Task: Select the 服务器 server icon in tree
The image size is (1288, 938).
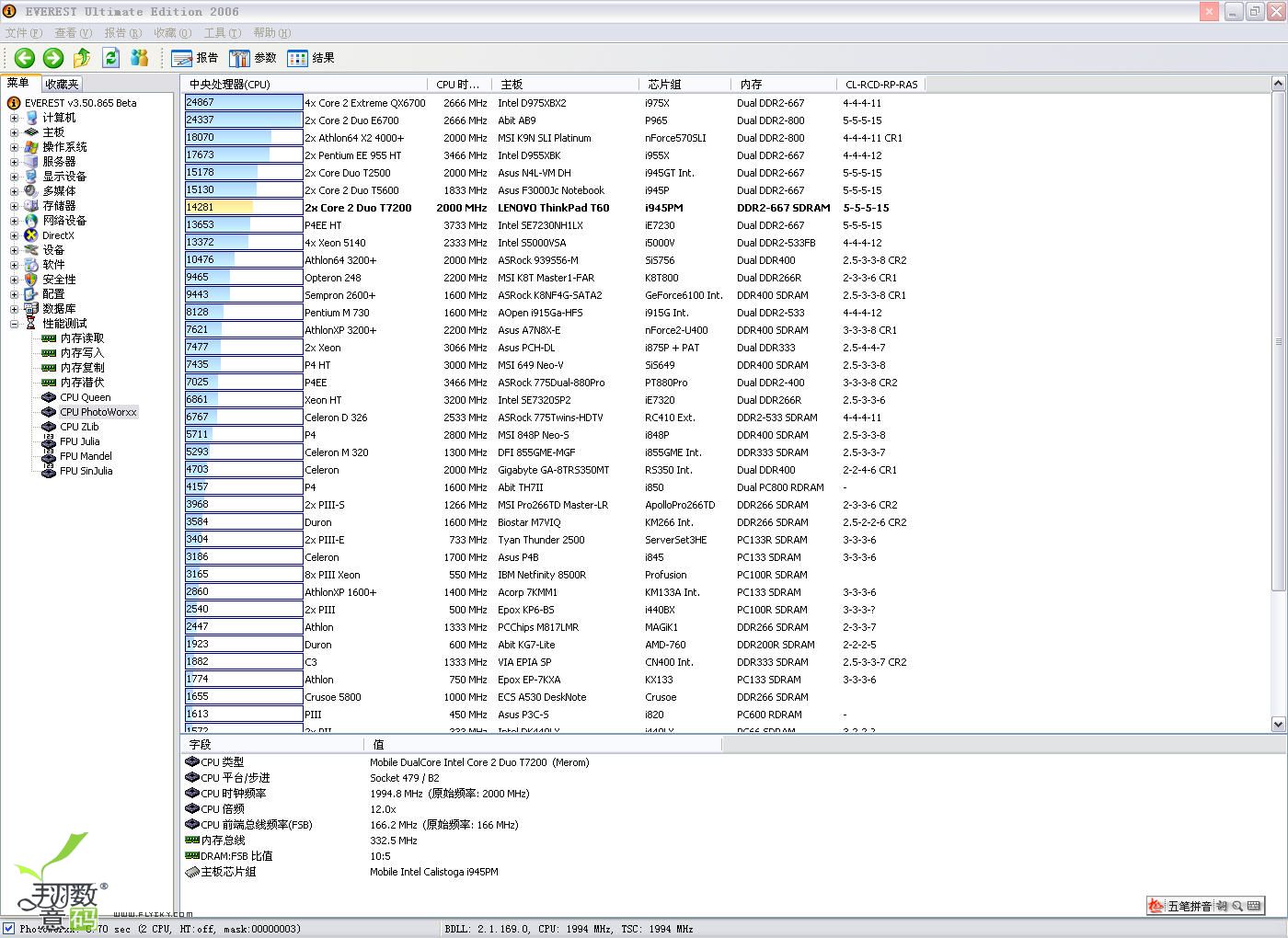Action: click(31, 162)
